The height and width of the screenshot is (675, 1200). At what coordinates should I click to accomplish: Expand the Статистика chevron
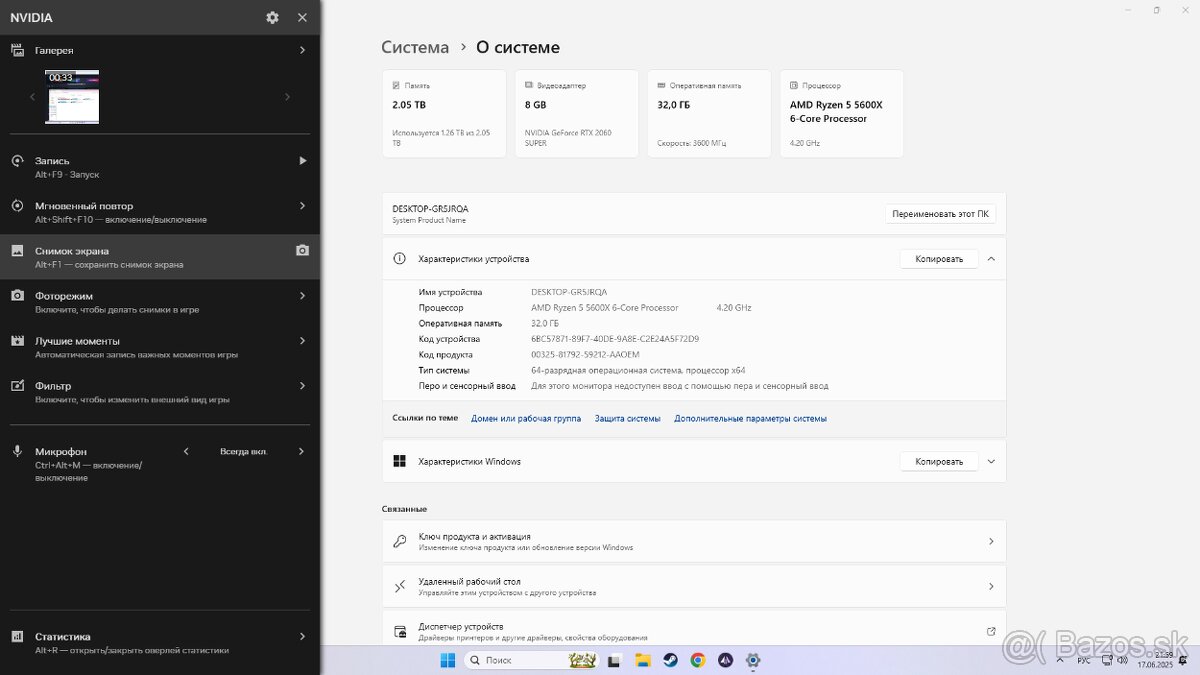click(x=302, y=636)
